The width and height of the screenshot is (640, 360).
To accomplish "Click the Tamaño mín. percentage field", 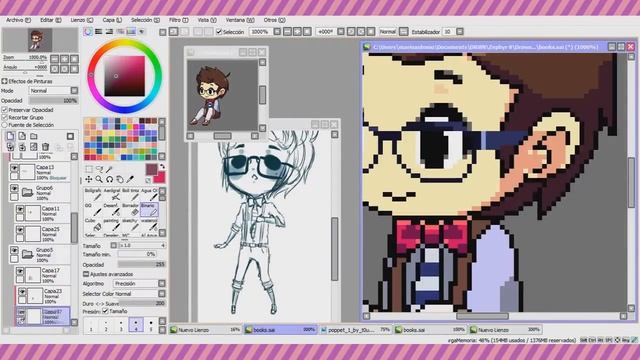I will click(x=137, y=254).
